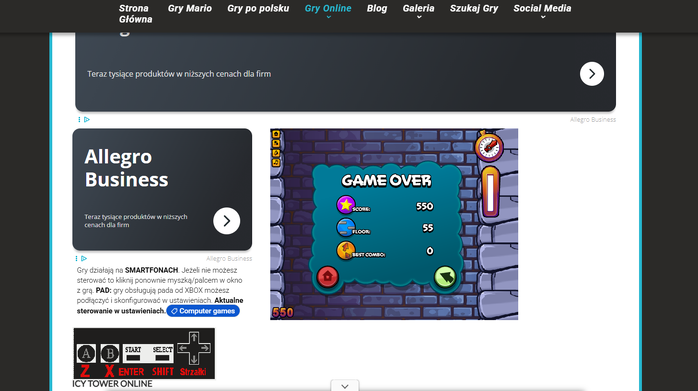Toggle the second small yellow game corner icon

tap(276, 143)
